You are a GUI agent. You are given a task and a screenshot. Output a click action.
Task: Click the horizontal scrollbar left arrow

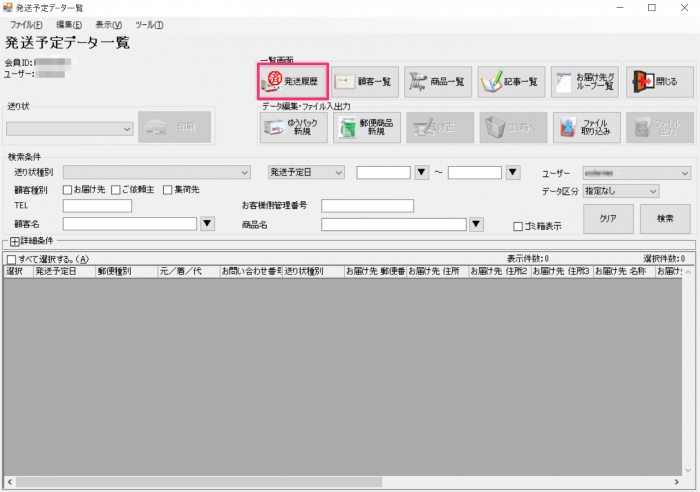[x=9, y=482]
